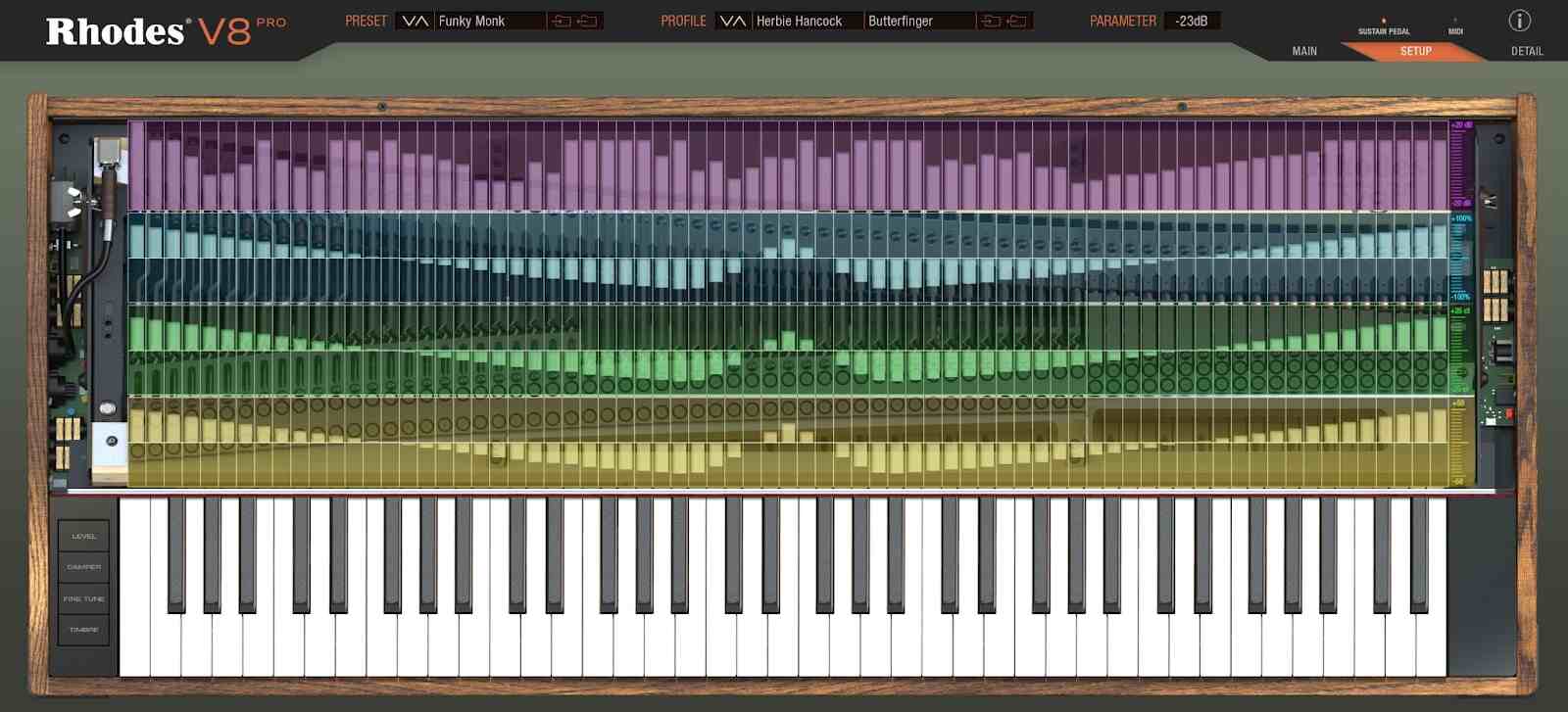Image resolution: width=1568 pixels, height=712 pixels.
Task: Open the Herbie Hancock profile dropdown
Action: pos(808,21)
